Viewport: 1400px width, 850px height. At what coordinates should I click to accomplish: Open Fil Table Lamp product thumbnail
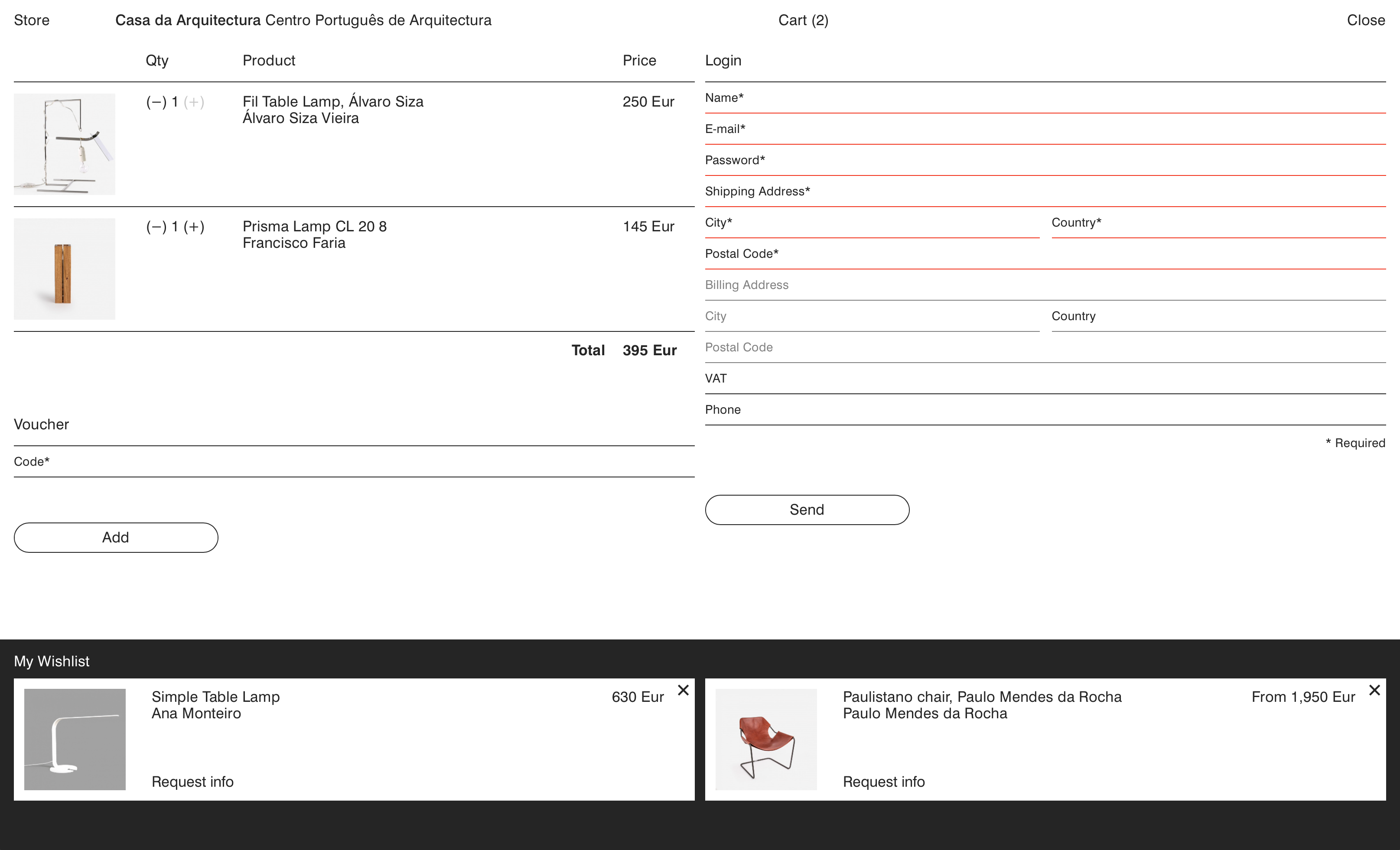(x=64, y=144)
